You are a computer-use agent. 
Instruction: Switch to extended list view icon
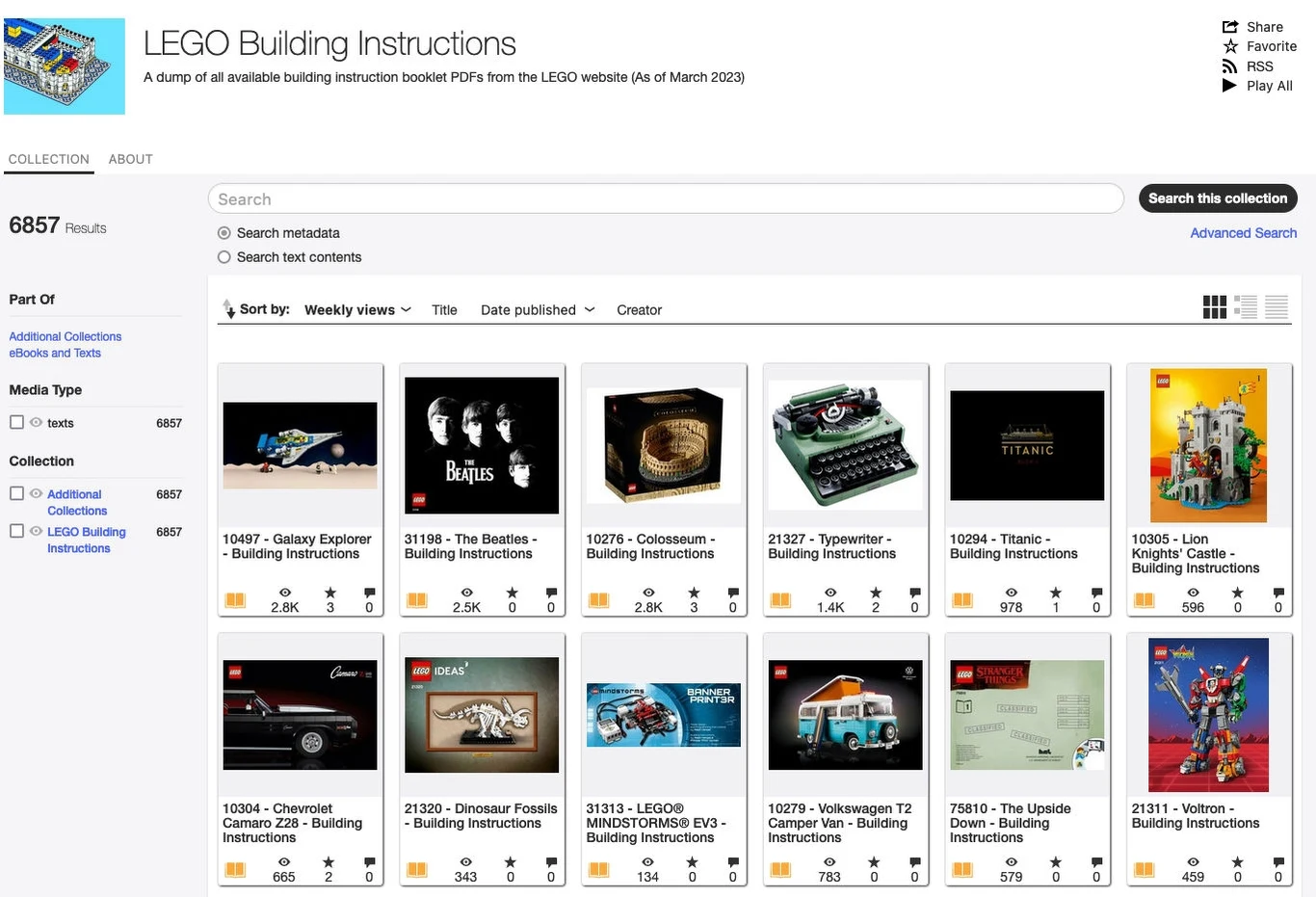[x=1246, y=307]
